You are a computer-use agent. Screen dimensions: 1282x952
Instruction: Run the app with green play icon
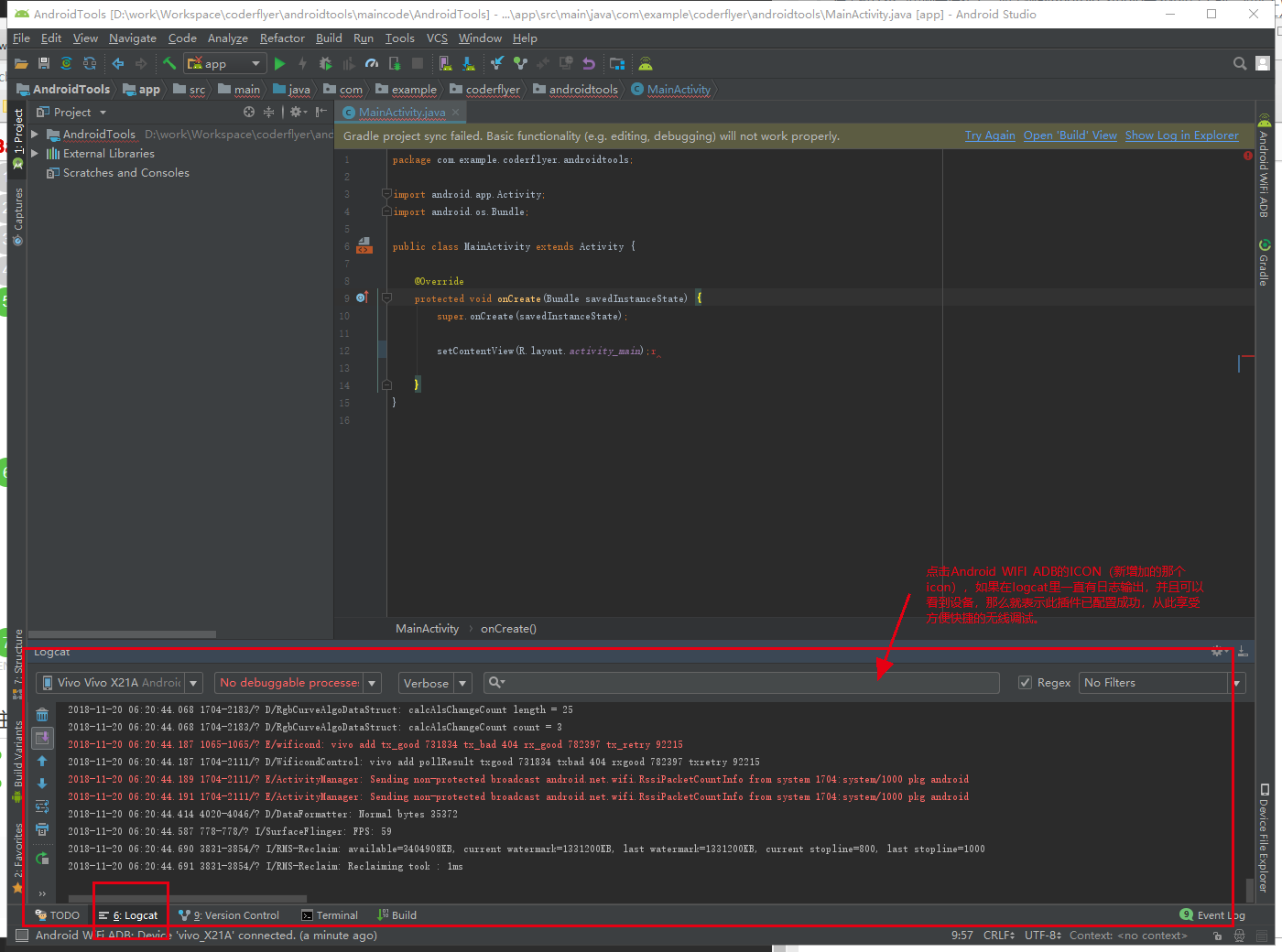[279, 64]
